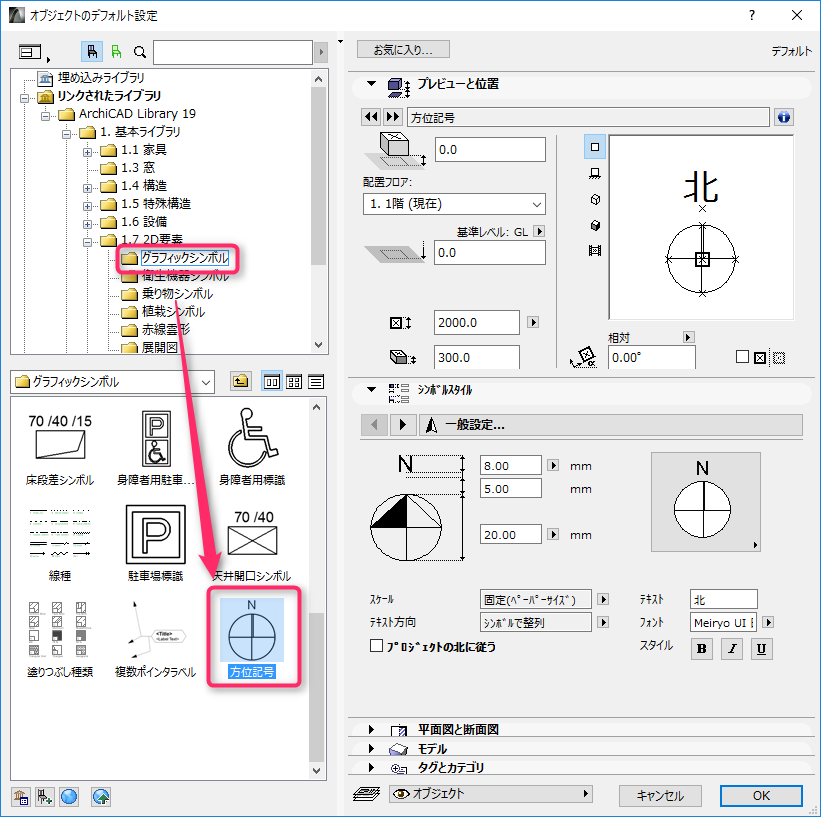Click the お気に入り button
821x817 pixels.
403,50
